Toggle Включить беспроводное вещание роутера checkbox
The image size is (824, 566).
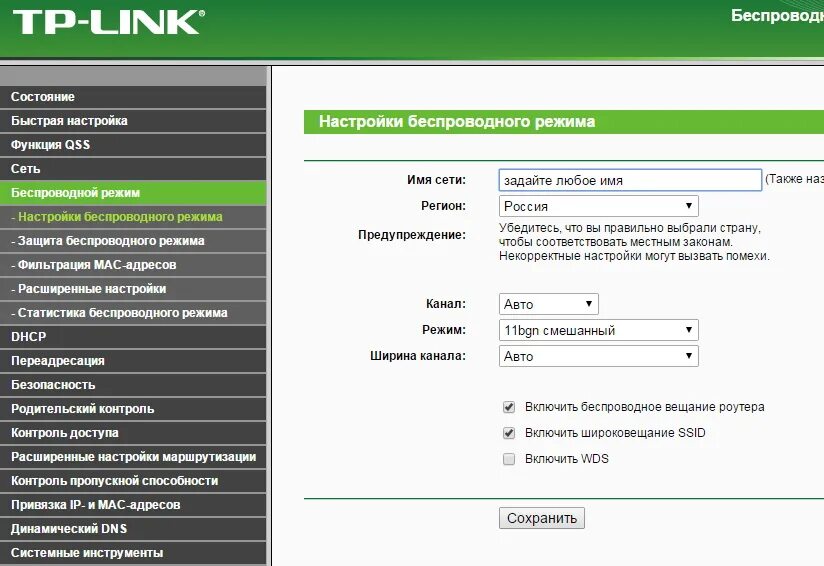[x=509, y=407]
